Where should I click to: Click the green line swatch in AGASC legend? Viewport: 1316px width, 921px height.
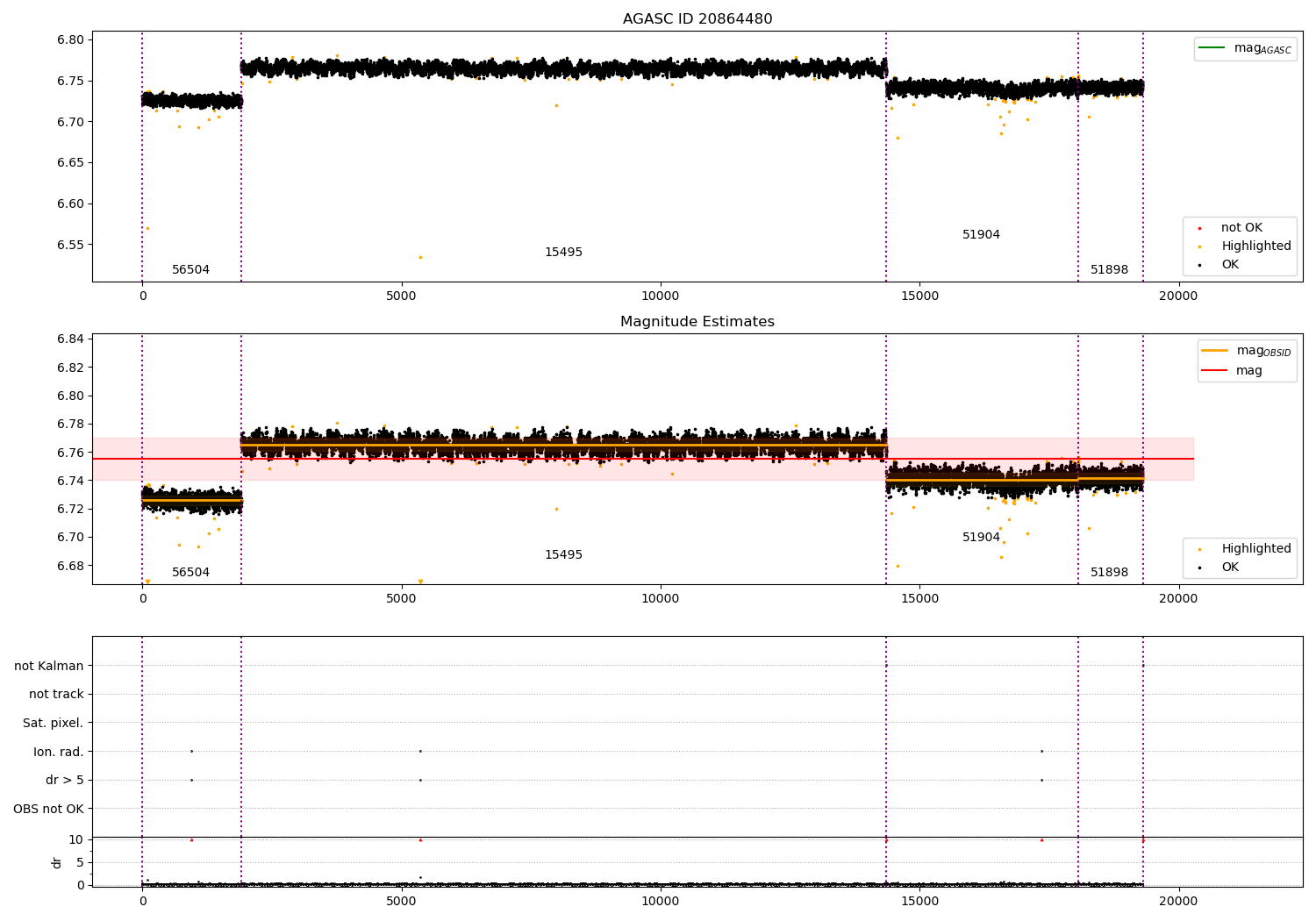point(1212,47)
